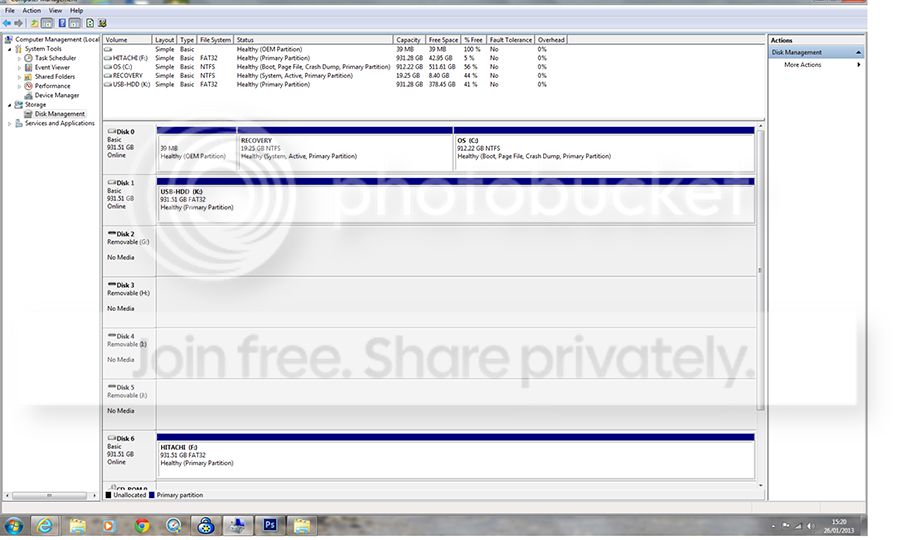This screenshot has width=900, height=540.
Task: Open Safari compass icon in taskbar
Action: coord(173,526)
